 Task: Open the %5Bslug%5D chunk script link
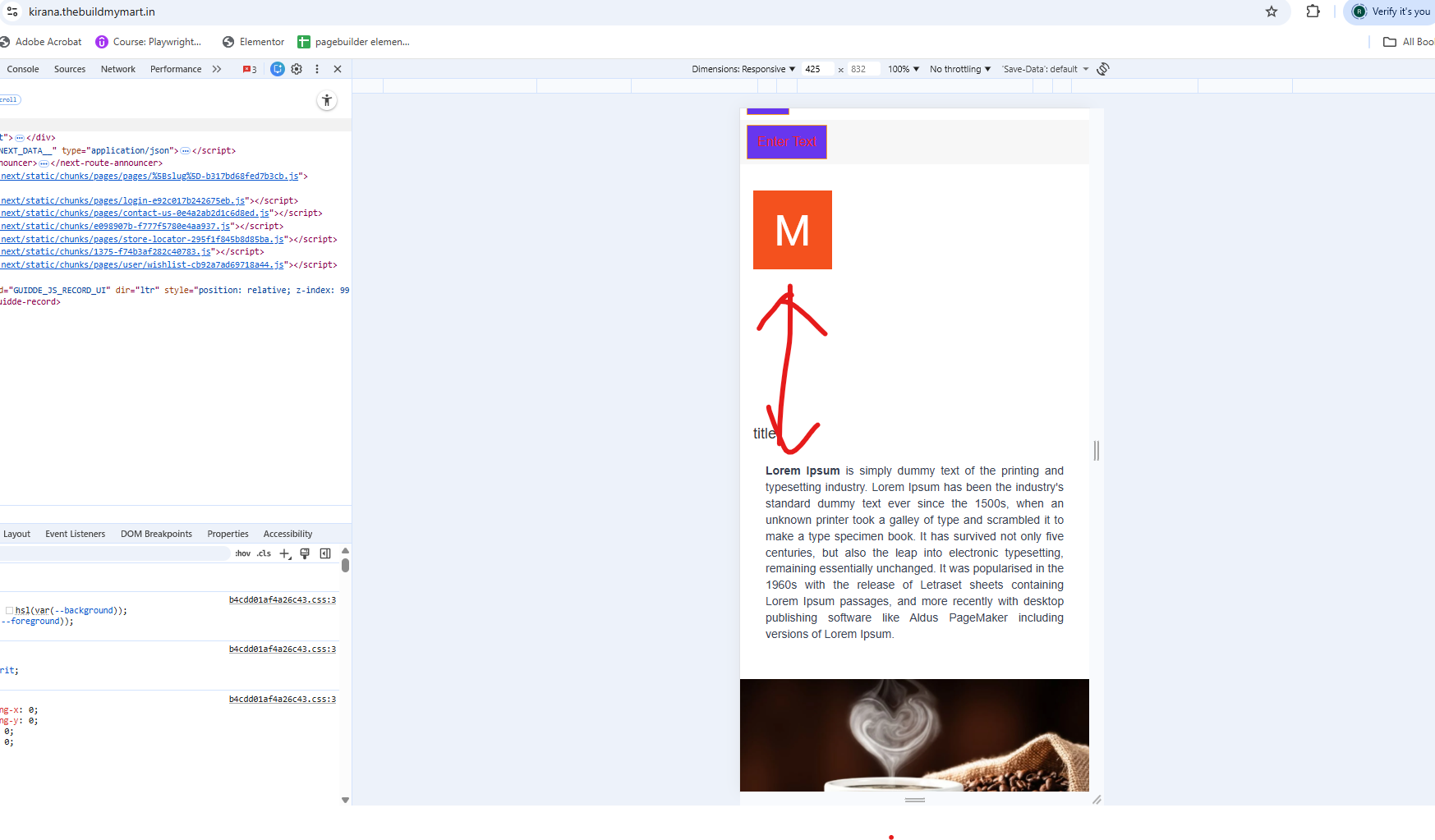click(149, 177)
